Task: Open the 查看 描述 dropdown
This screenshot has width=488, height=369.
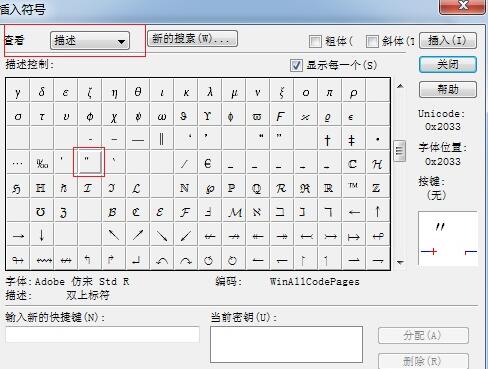Action: (x=90, y=41)
